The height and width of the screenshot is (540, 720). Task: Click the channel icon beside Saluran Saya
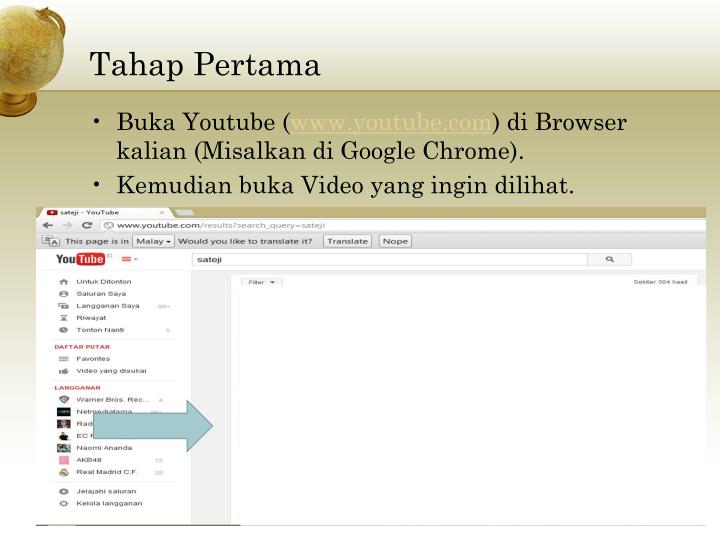click(64, 294)
